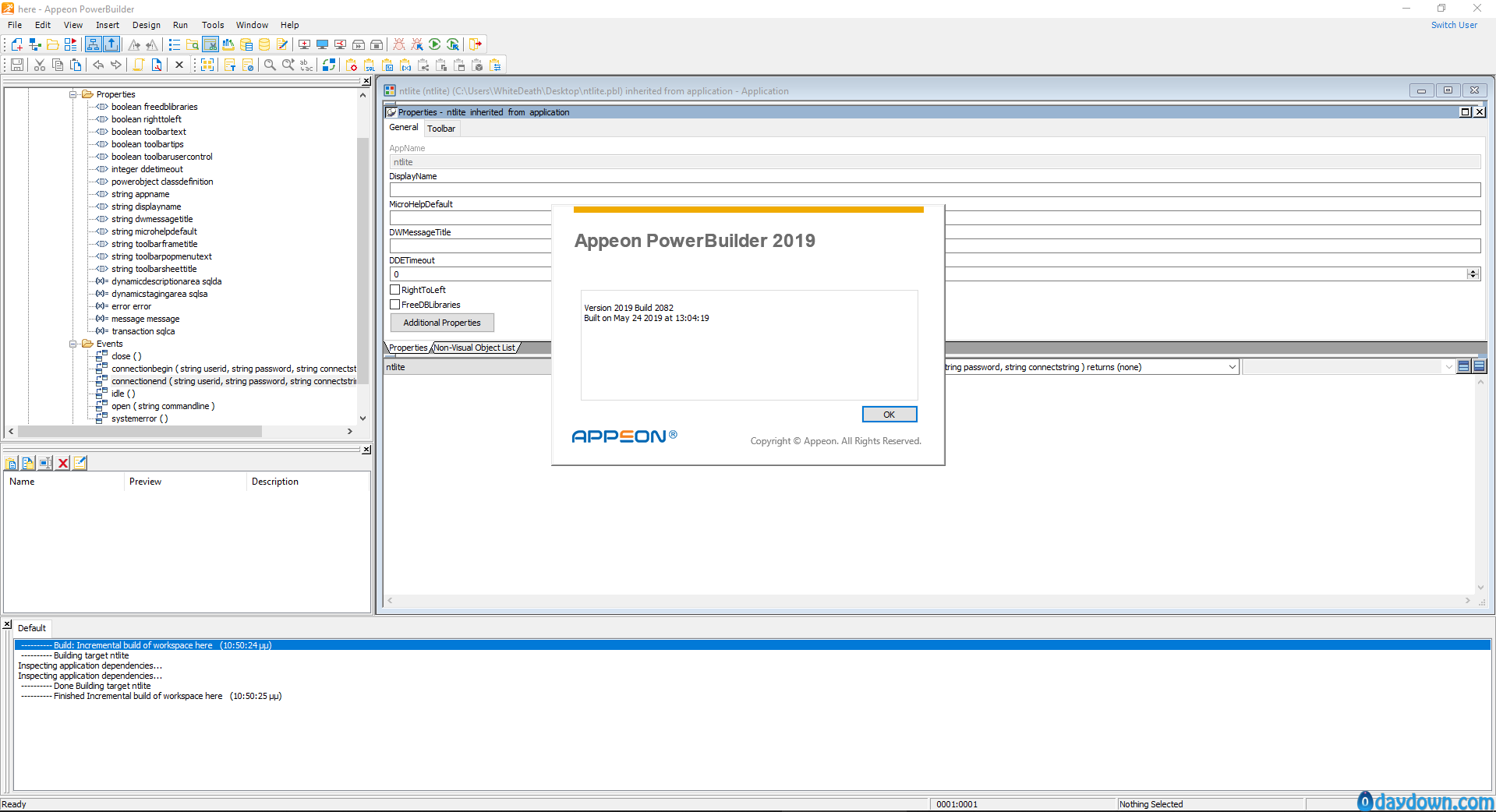Select 'boolean toolbartips' in the tree
The image size is (1496, 812).
pyautogui.click(x=147, y=144)
